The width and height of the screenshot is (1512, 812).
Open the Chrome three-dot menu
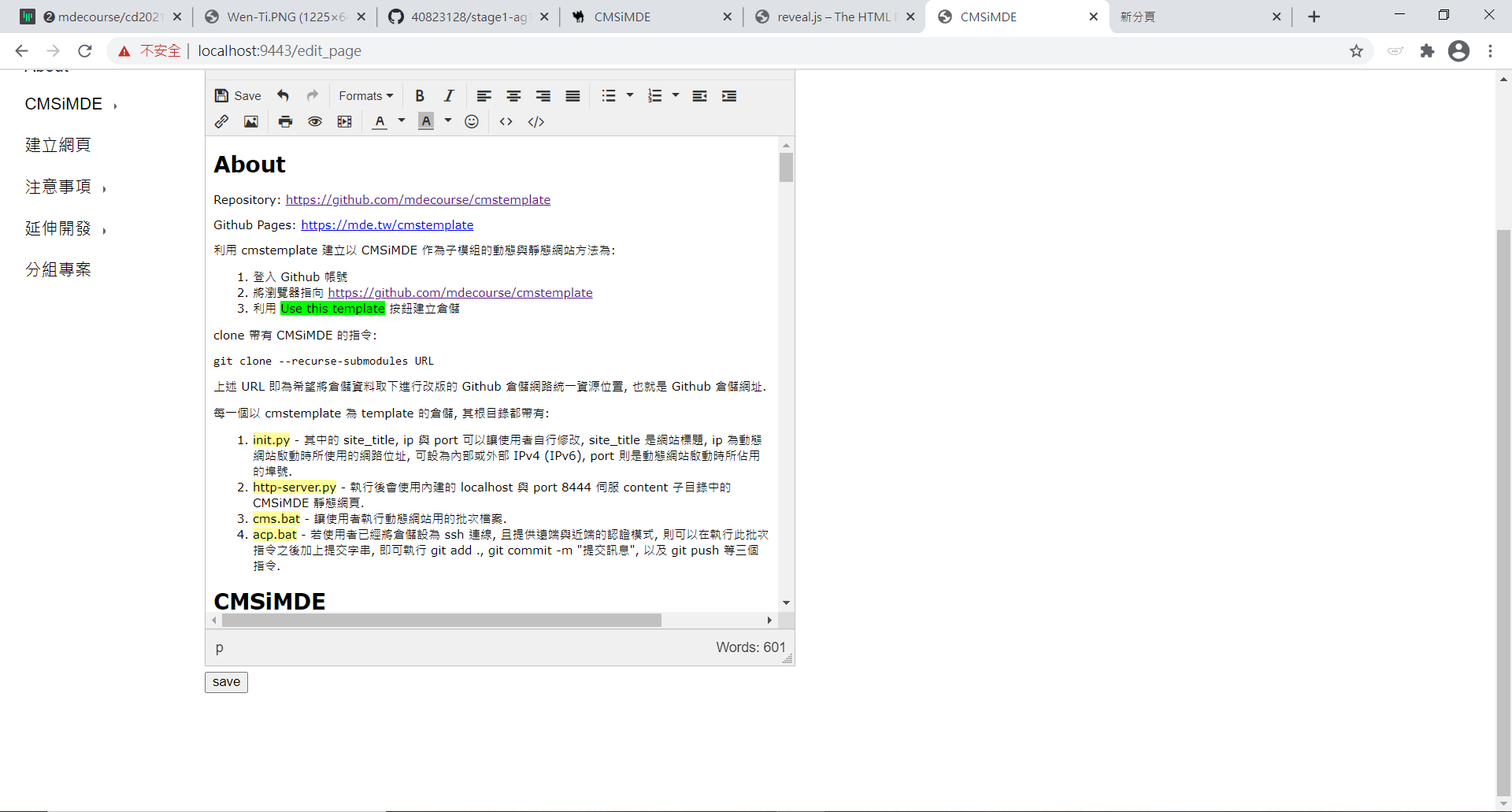tap(1490, 51)
